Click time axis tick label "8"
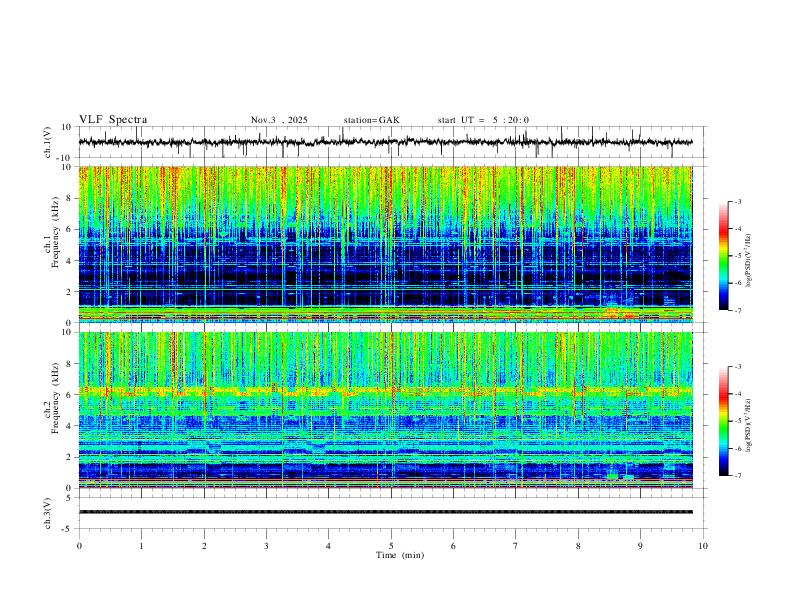 tap(578, 546)
